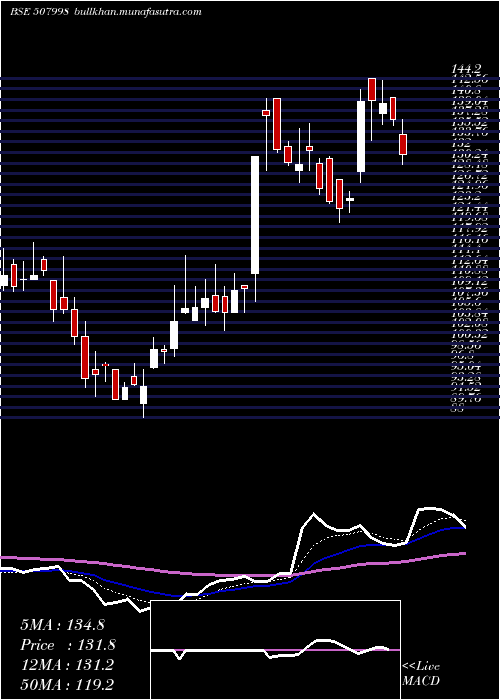
Task: Click the tallest white candlestick
Action: [x=255, y=215]
